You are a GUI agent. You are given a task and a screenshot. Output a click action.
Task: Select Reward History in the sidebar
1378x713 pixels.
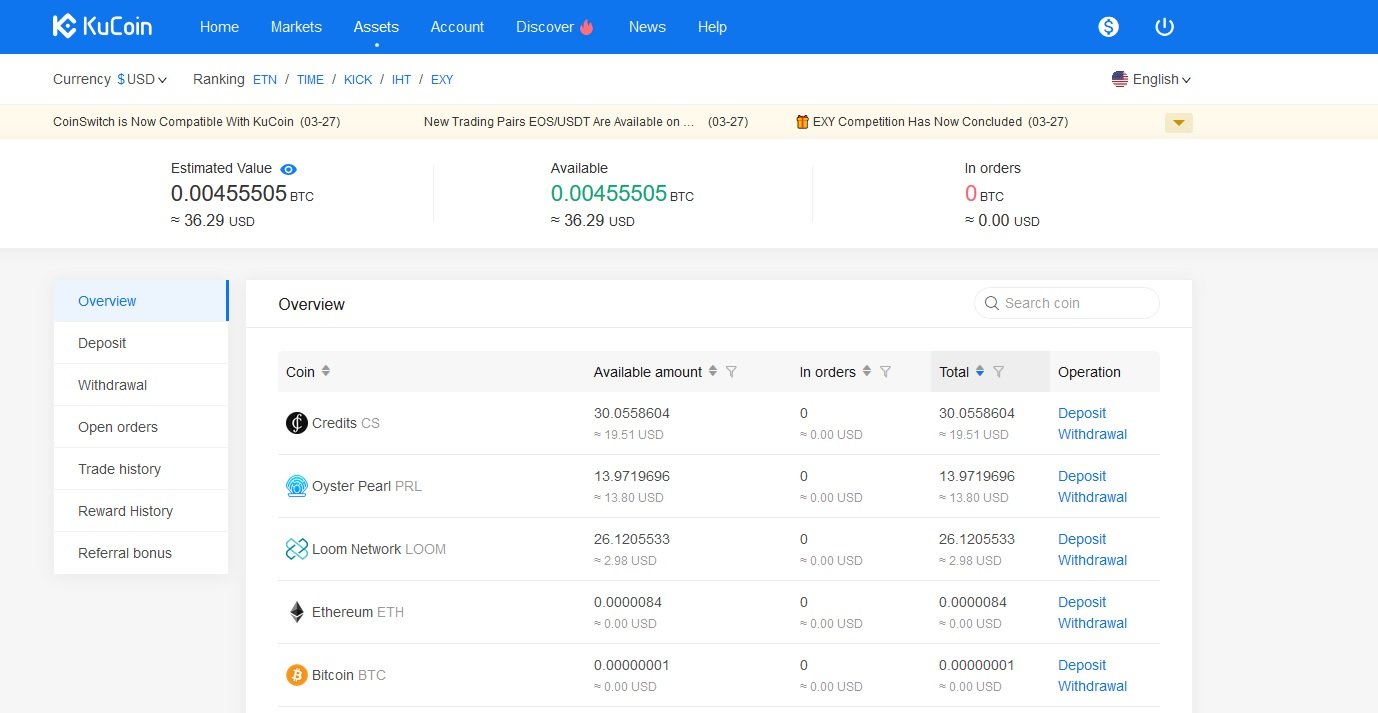coord(141,511)
